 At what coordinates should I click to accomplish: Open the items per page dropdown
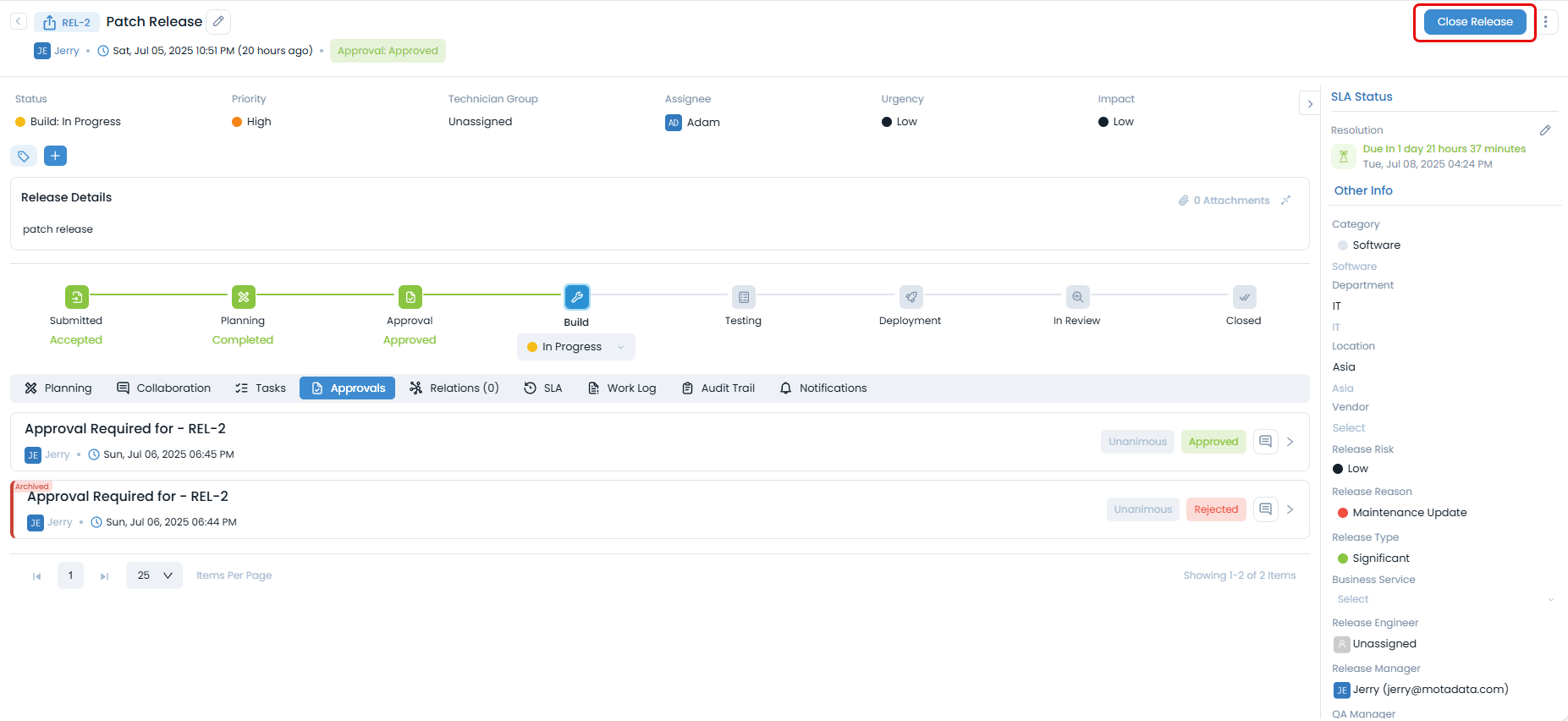pyautogui.click(x=154, y=575)
